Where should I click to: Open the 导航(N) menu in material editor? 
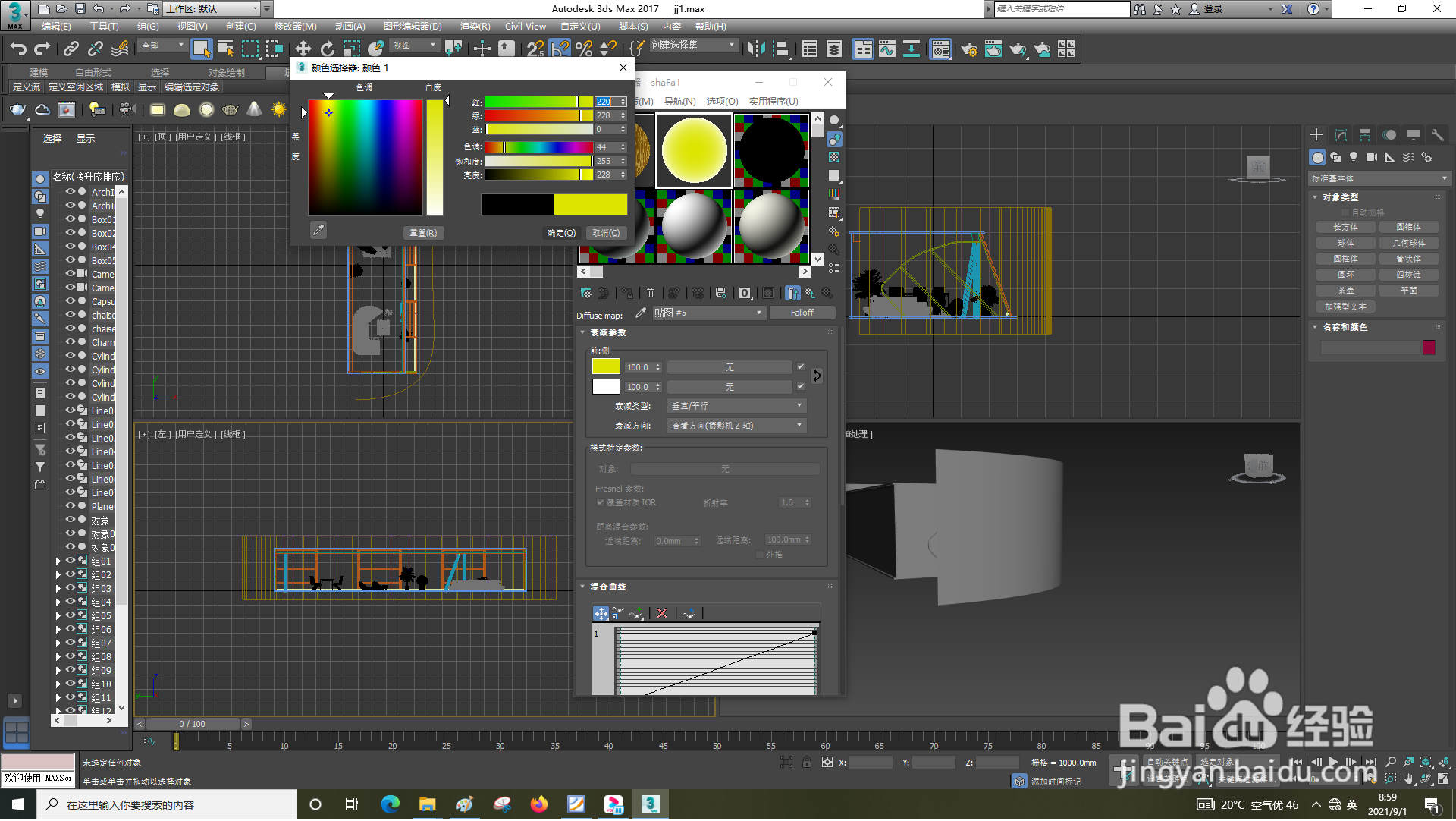click(x=679, y=102)
